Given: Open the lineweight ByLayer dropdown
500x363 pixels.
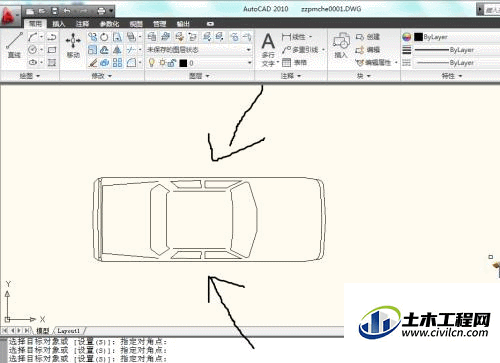Looking at the screenshot, I should [457, 50].
